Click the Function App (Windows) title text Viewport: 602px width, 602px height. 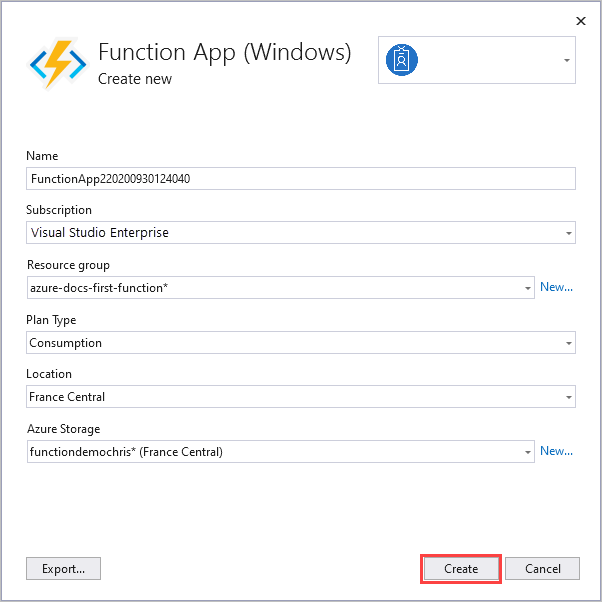coord(225,52)
